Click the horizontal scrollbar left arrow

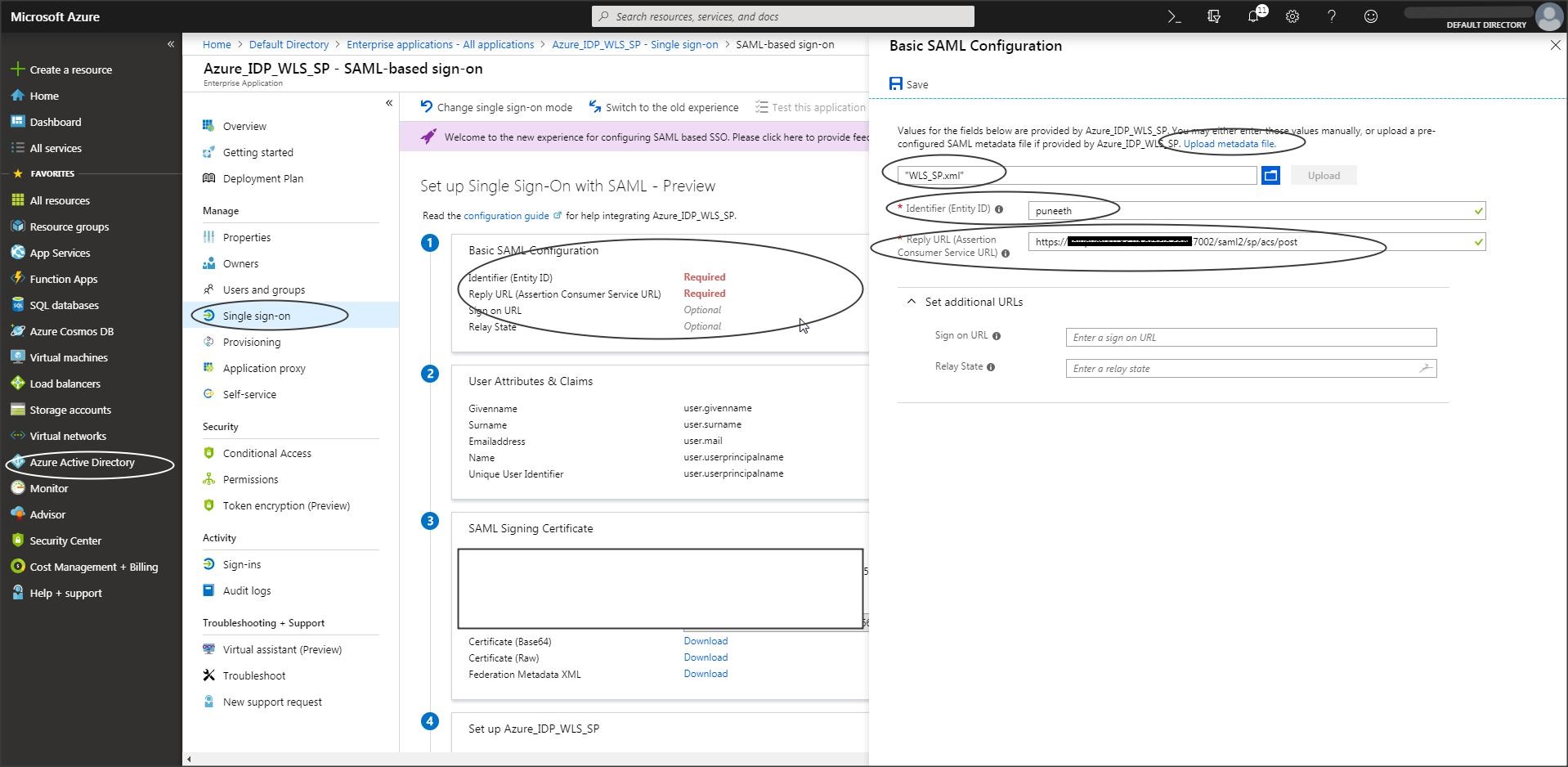click(189, 760)
